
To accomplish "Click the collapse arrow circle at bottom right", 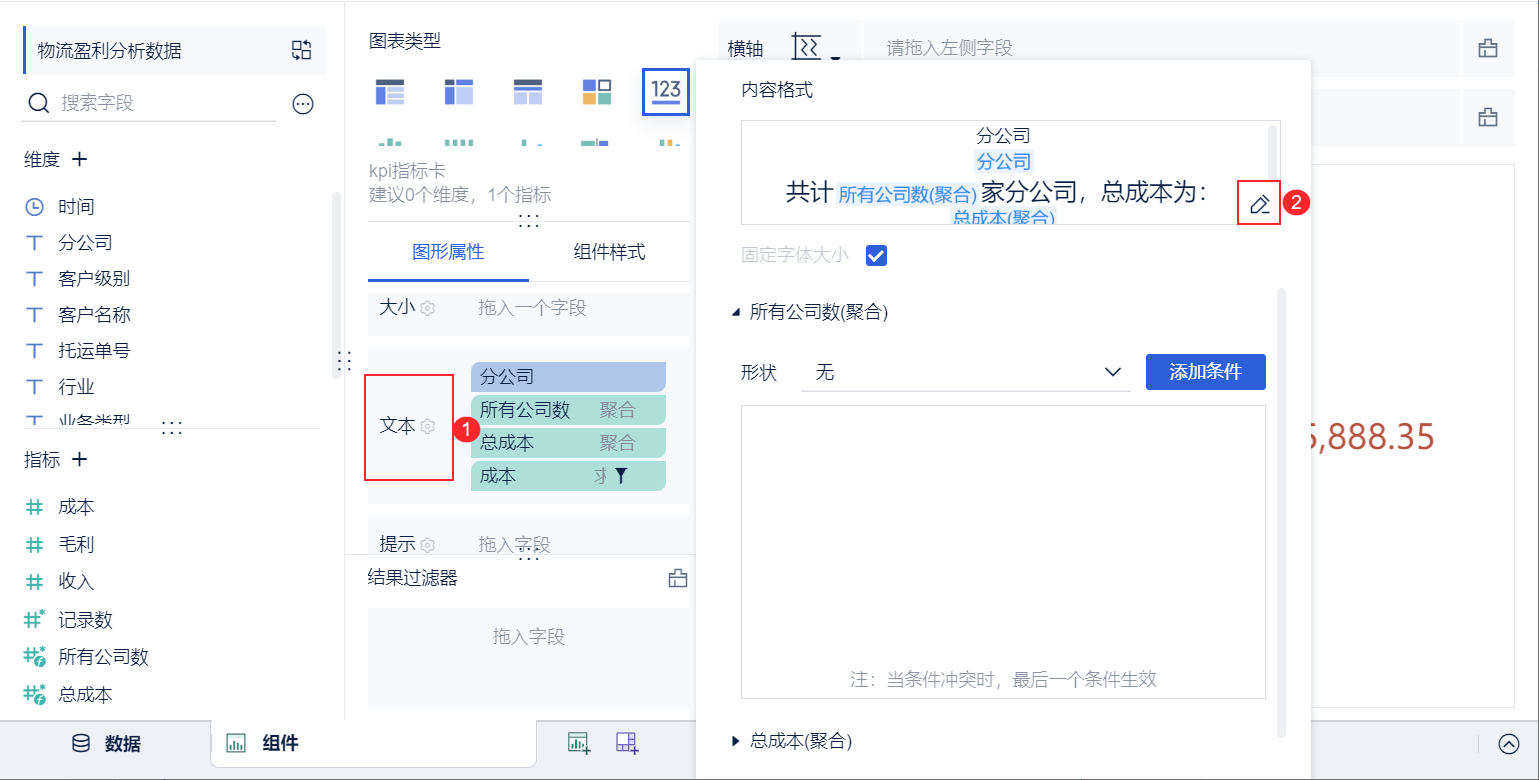I will click(x=1509, y=744).
